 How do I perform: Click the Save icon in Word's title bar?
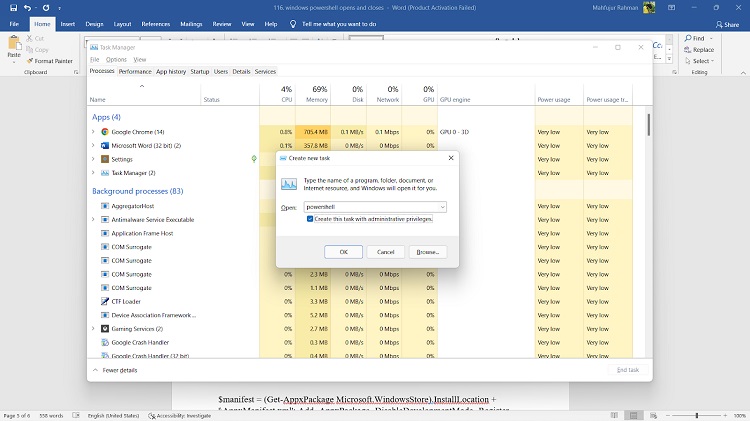11,7
